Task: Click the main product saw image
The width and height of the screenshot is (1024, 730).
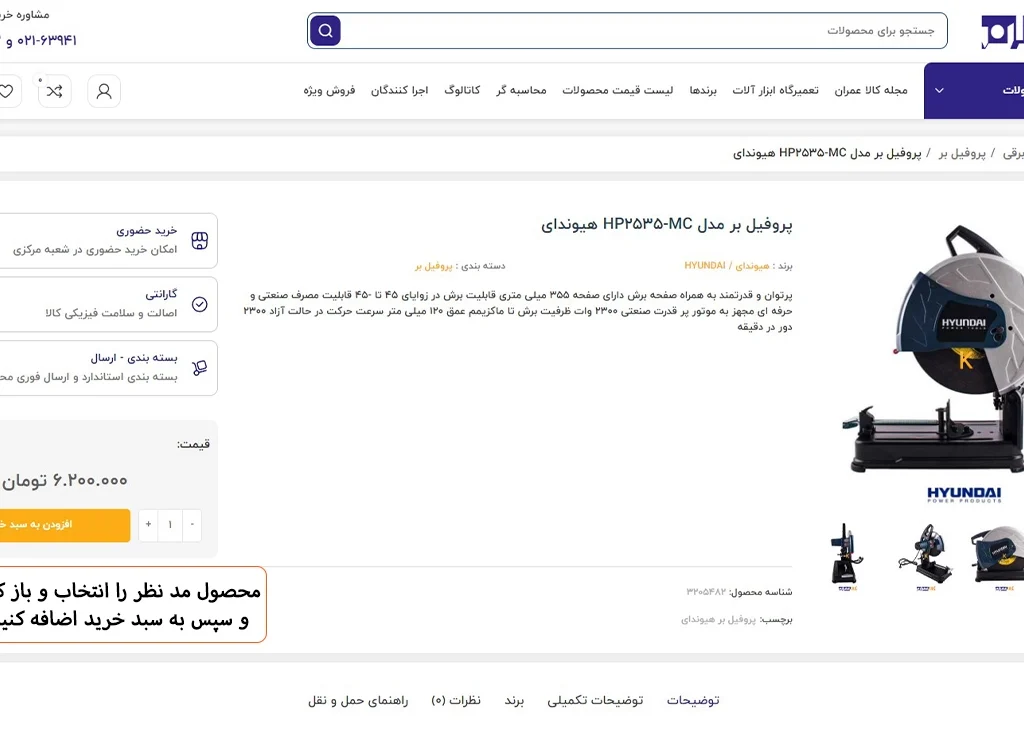Action: click(x=934, y=349)
